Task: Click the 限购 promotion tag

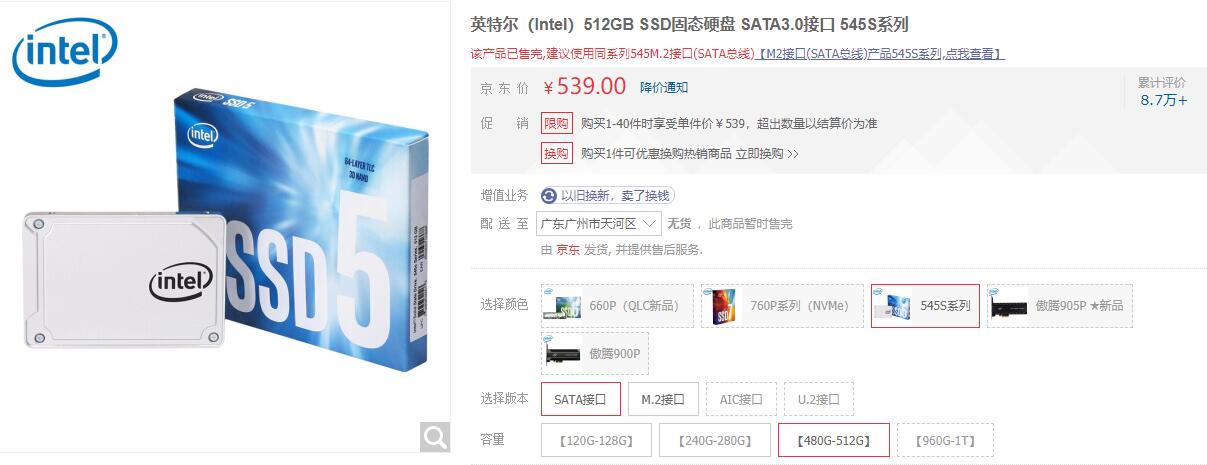Action: tap(557, 123)
